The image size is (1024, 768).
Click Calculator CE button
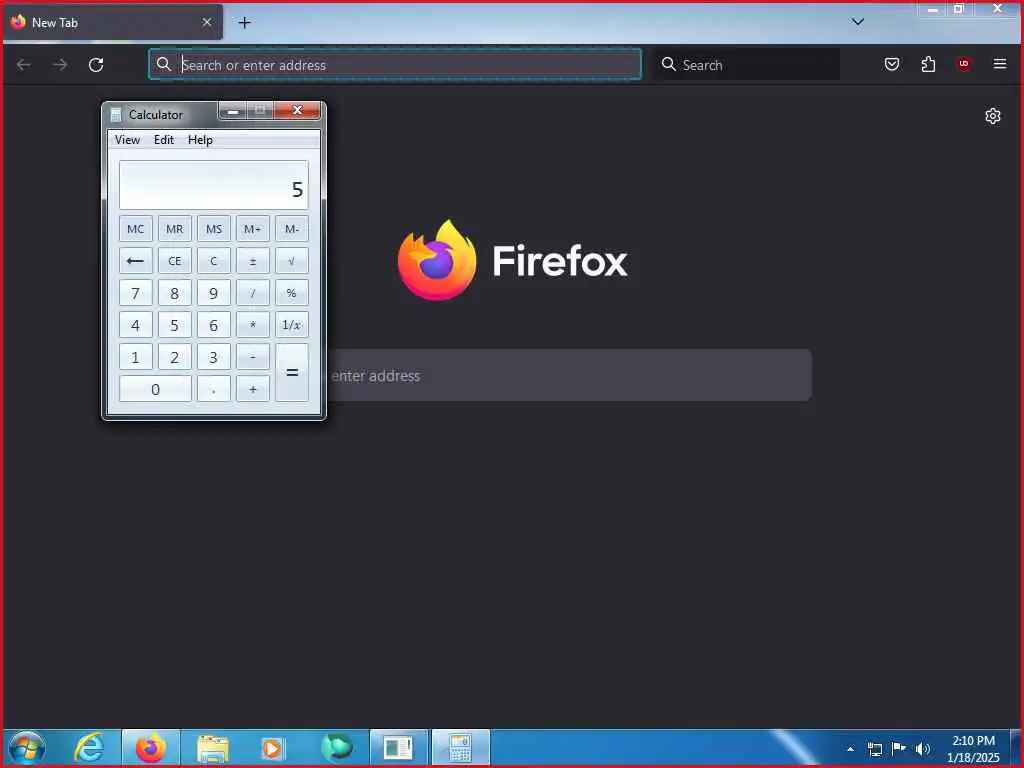174,261
